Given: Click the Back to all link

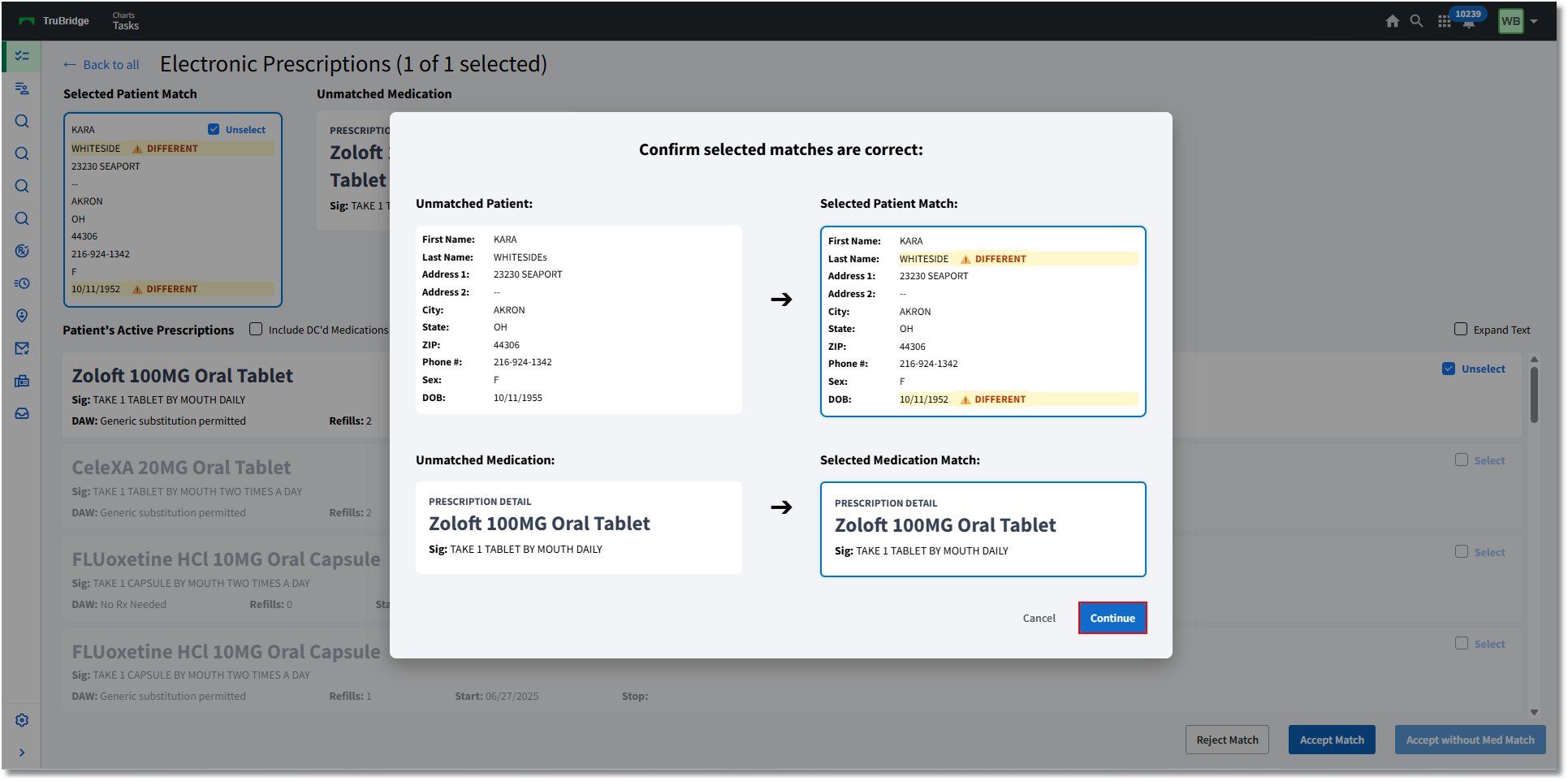Looking at the screenshot, I should point(102,65).
